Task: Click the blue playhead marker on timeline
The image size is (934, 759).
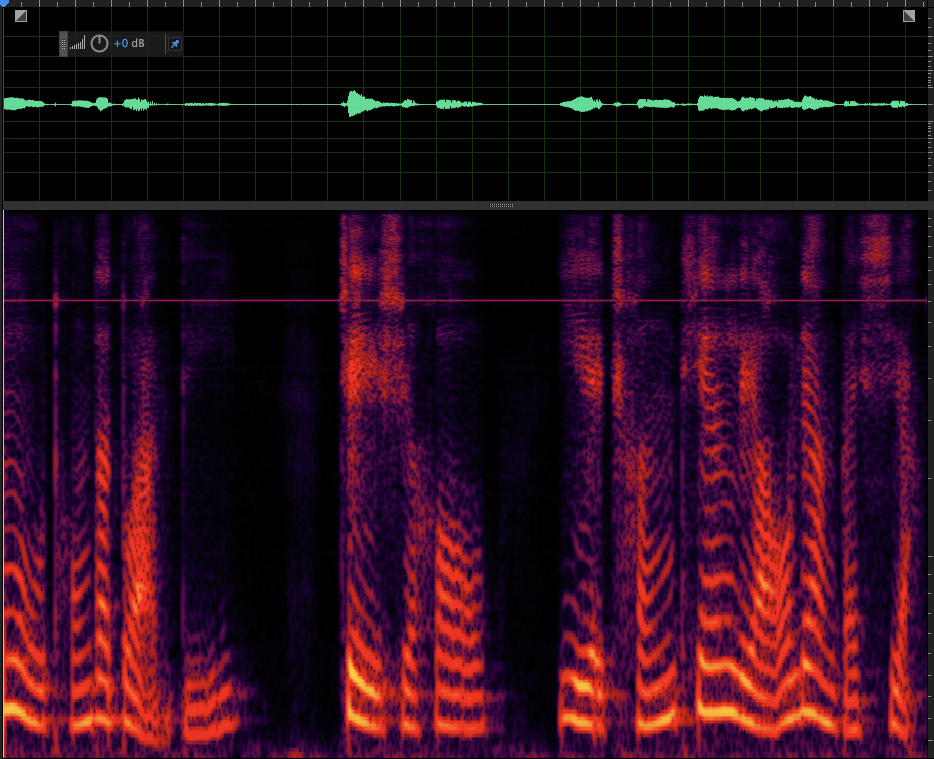Action: click(x=4, y=3)
